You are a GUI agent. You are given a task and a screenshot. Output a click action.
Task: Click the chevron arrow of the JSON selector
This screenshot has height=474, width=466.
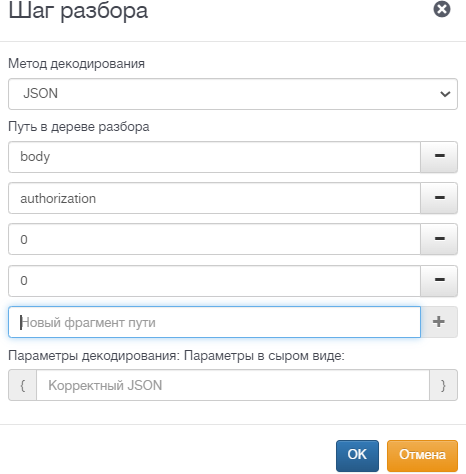pos(445,94)
